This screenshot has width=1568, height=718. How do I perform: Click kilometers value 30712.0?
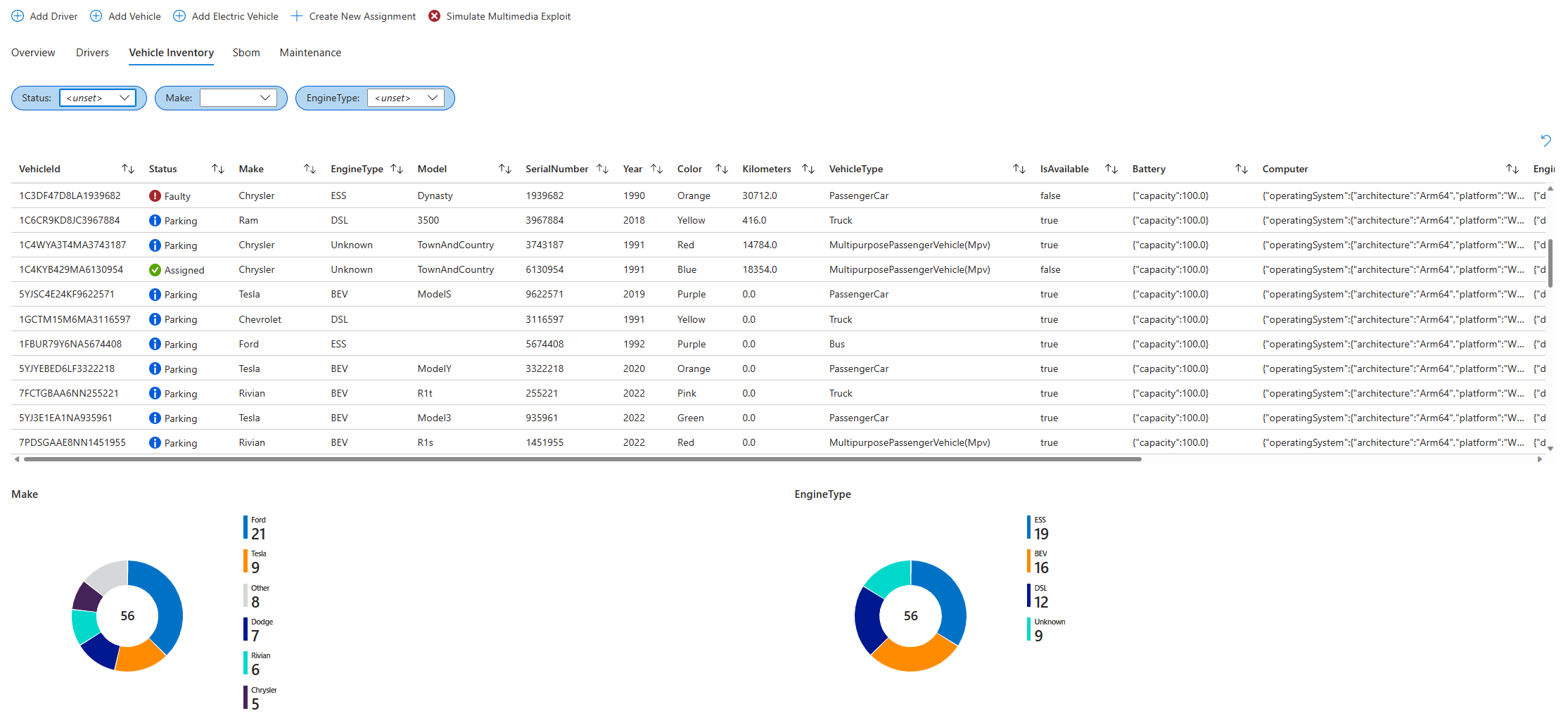point(760,195)
